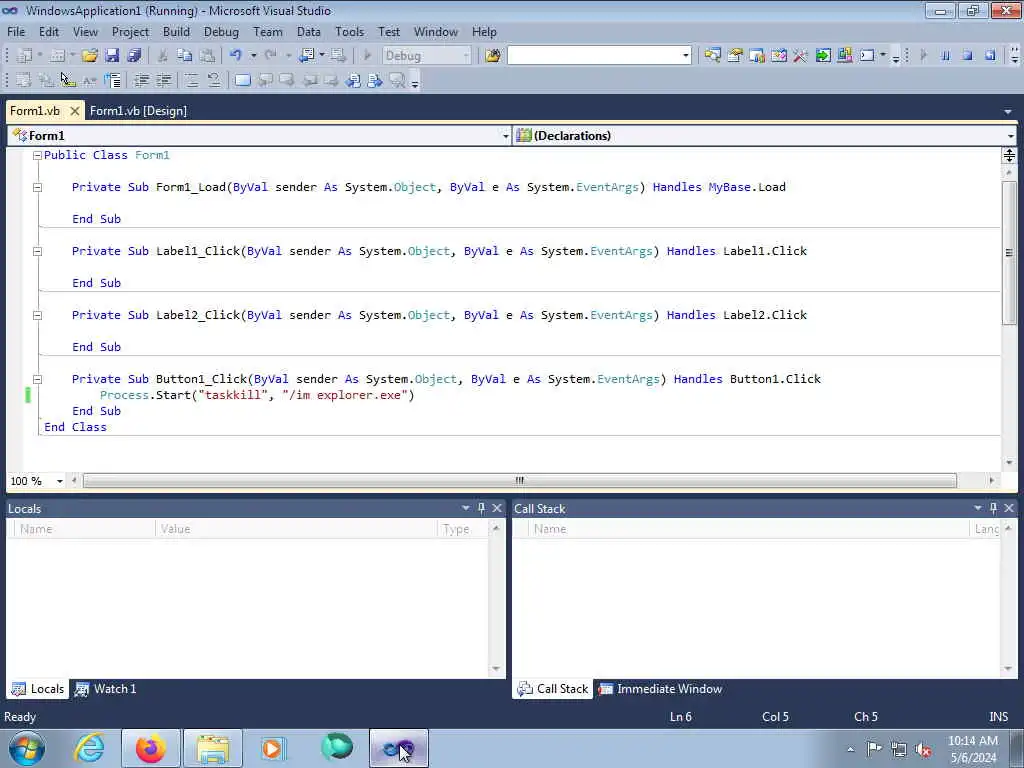This screenshot has height=768, width=1024.
Task: Open the Tools menu
Action: coord(349,32)
